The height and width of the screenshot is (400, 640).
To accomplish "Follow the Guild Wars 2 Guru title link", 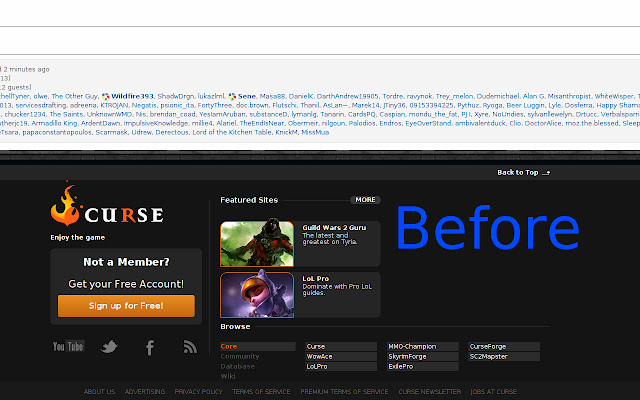I will (x=334, y=228).
